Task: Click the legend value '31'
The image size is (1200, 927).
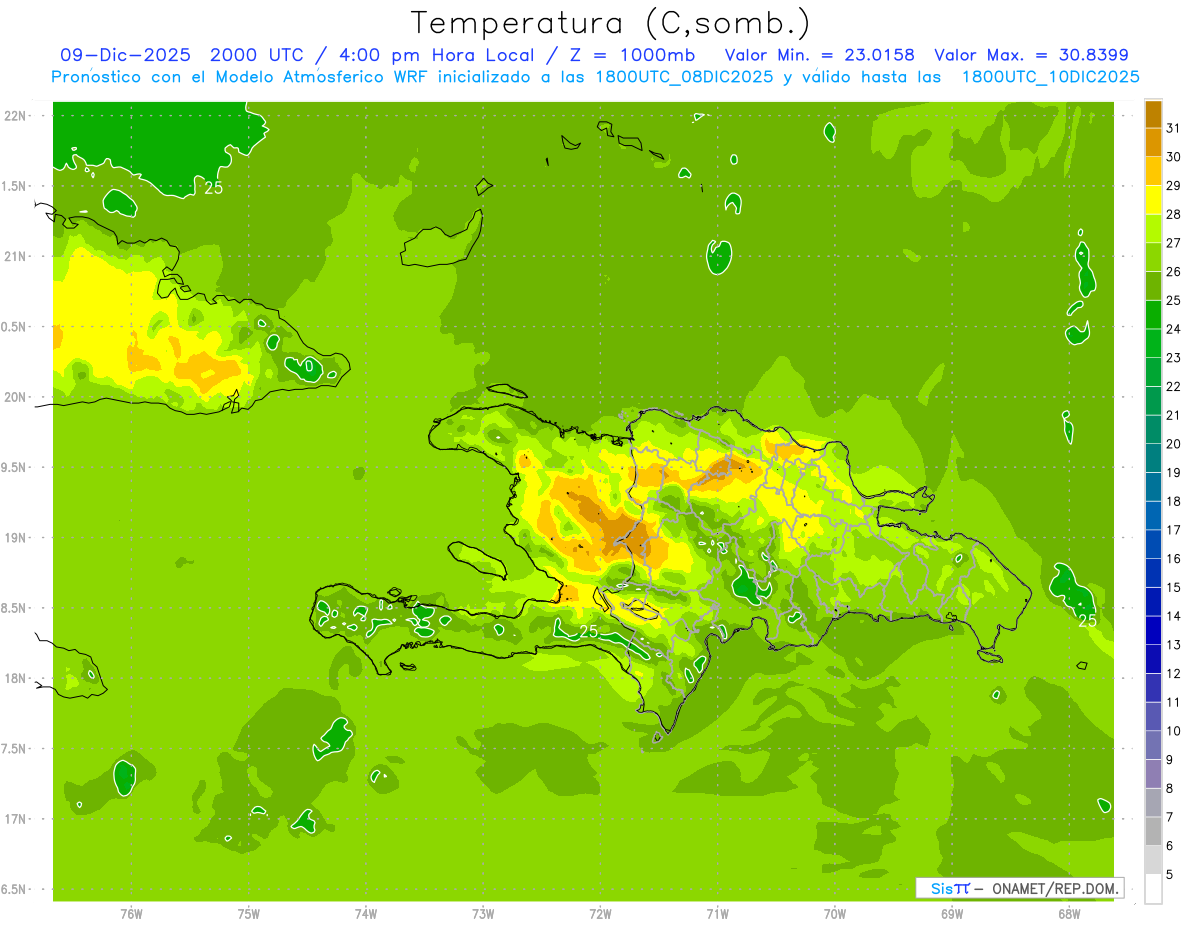Action: point(1174,128)
